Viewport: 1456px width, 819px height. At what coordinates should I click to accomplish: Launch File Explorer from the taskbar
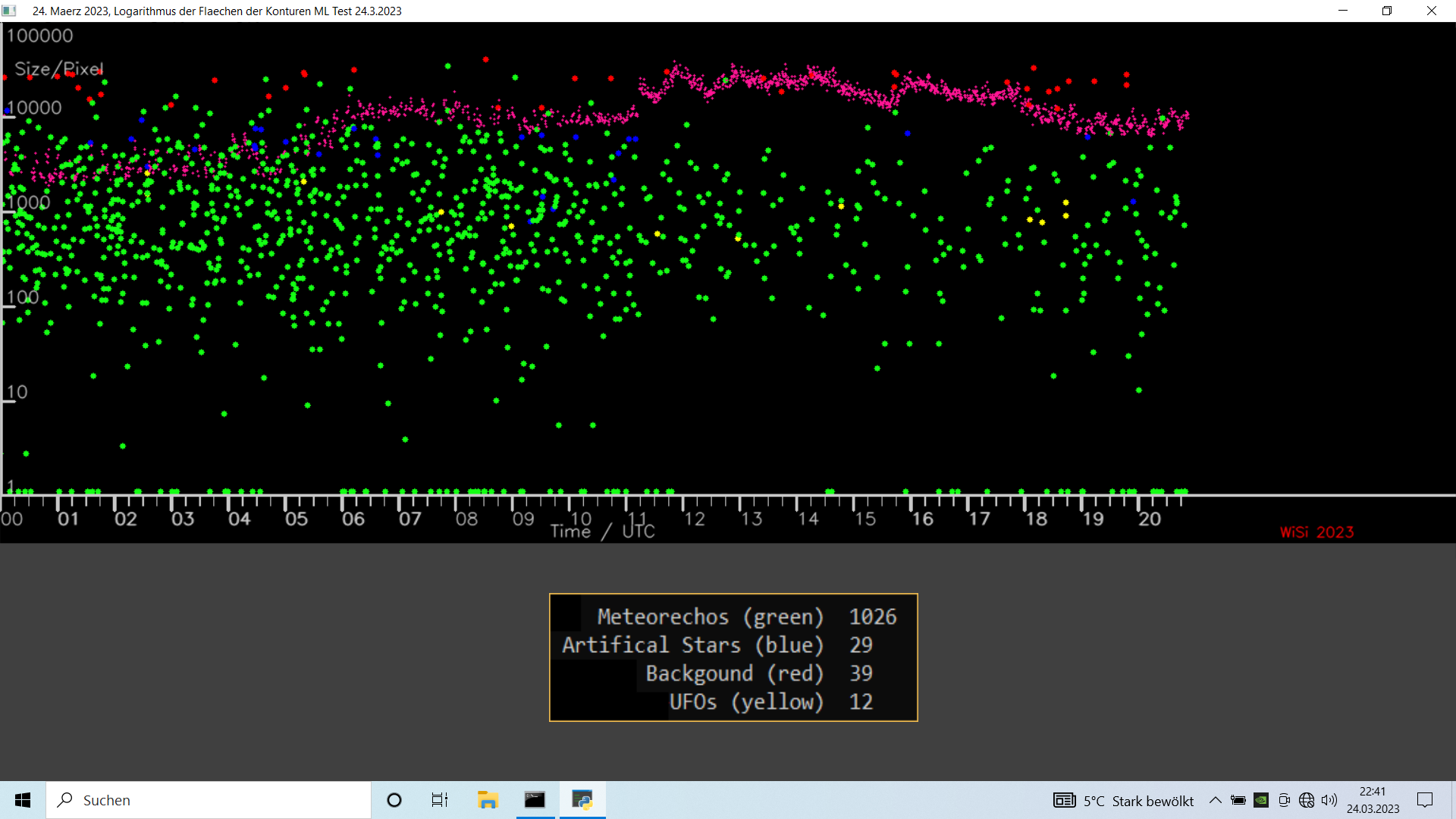(x=488, y=800)
